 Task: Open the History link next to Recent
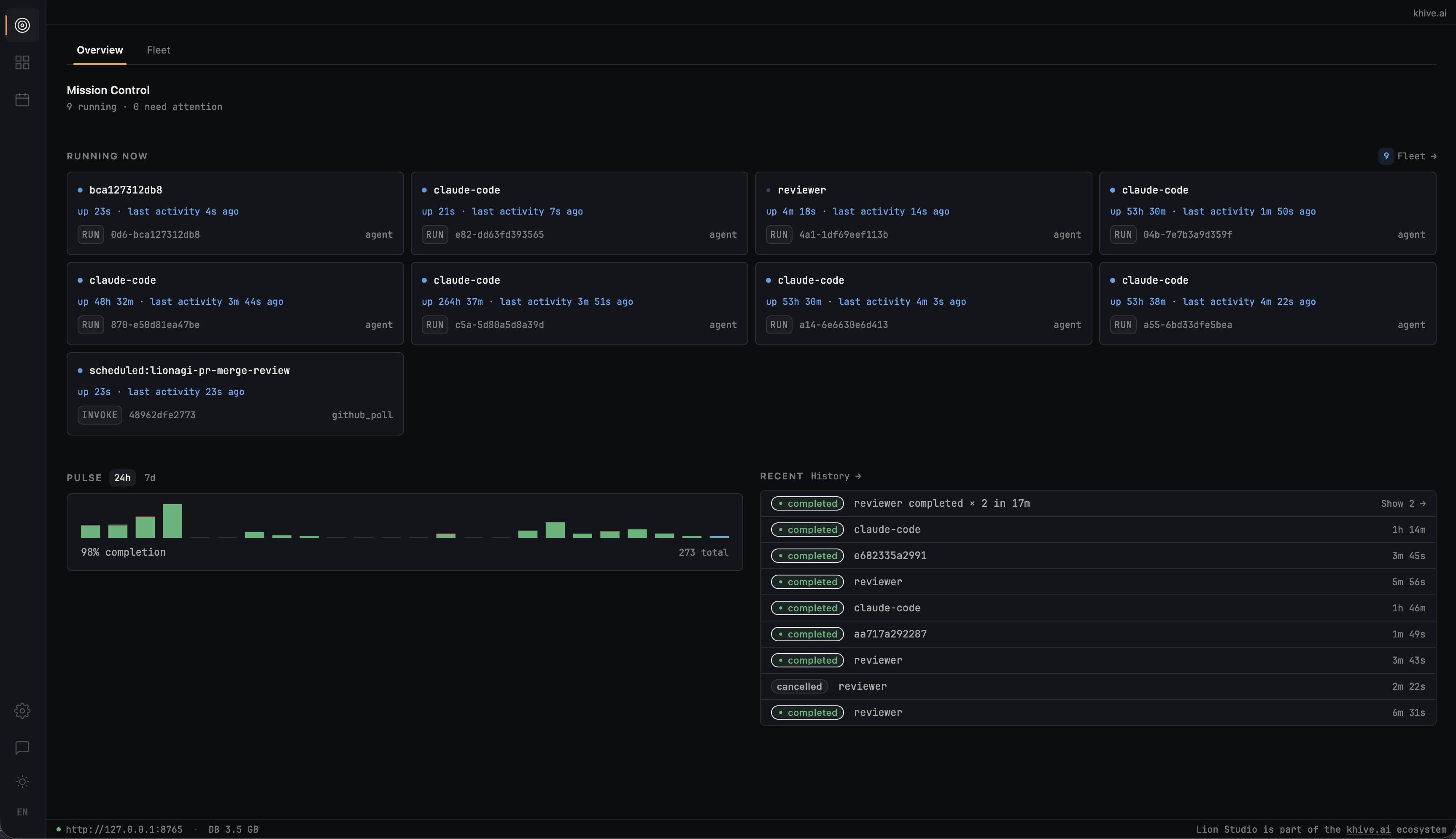click(x=836, y=476)
